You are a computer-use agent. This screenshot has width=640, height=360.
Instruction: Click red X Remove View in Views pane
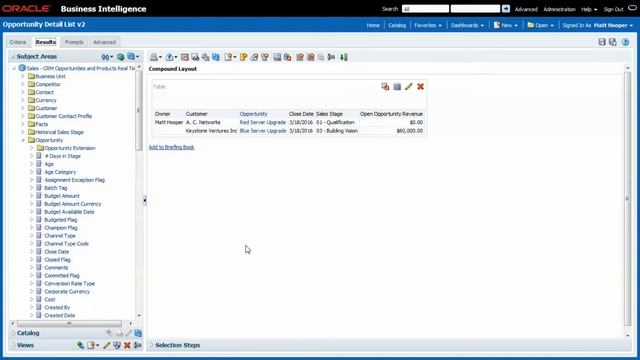pos(127,345)
